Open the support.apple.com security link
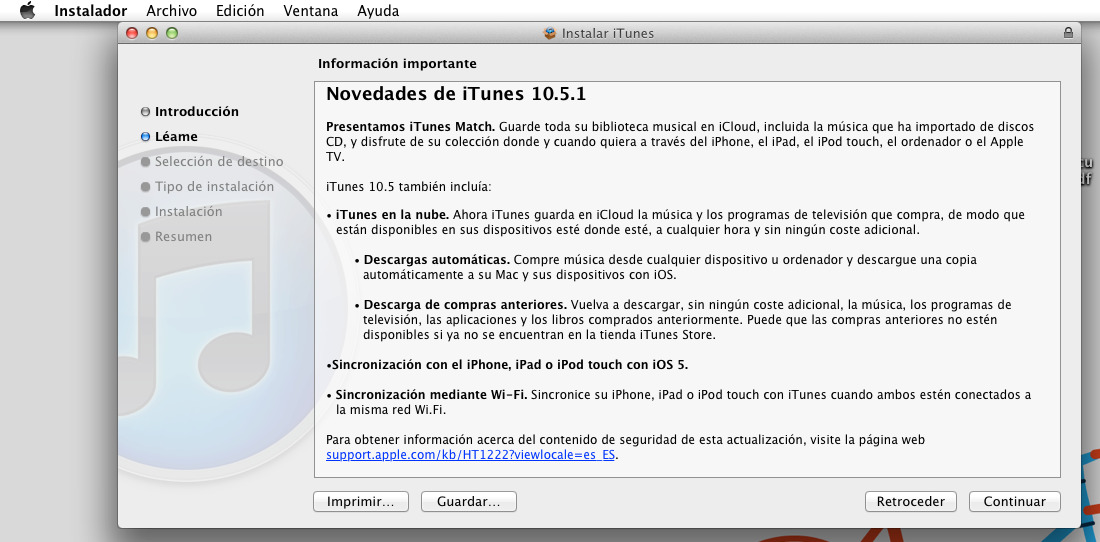This screenshot has width=1100, height=542. [472, 455]
